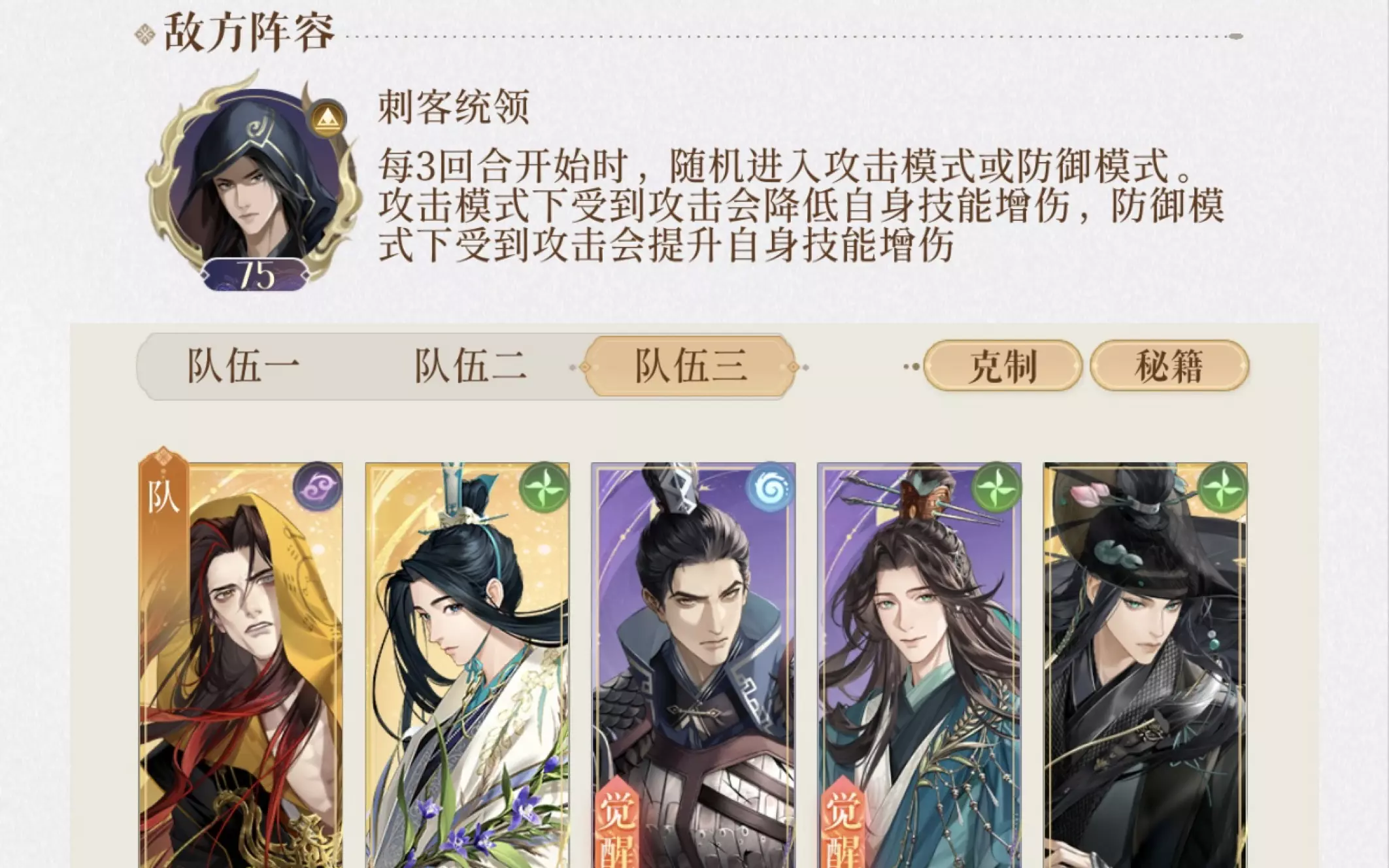Image resolution: width=1389 pixels, height=868 pixels.
Task: Select the white-robed character with blue flowers
Action: 467,665
